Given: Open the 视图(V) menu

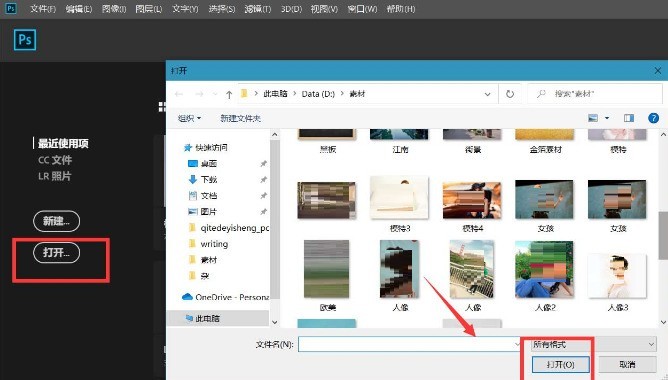Looking at the screenshot, I should pyautogui.click(x=324, y=9).
